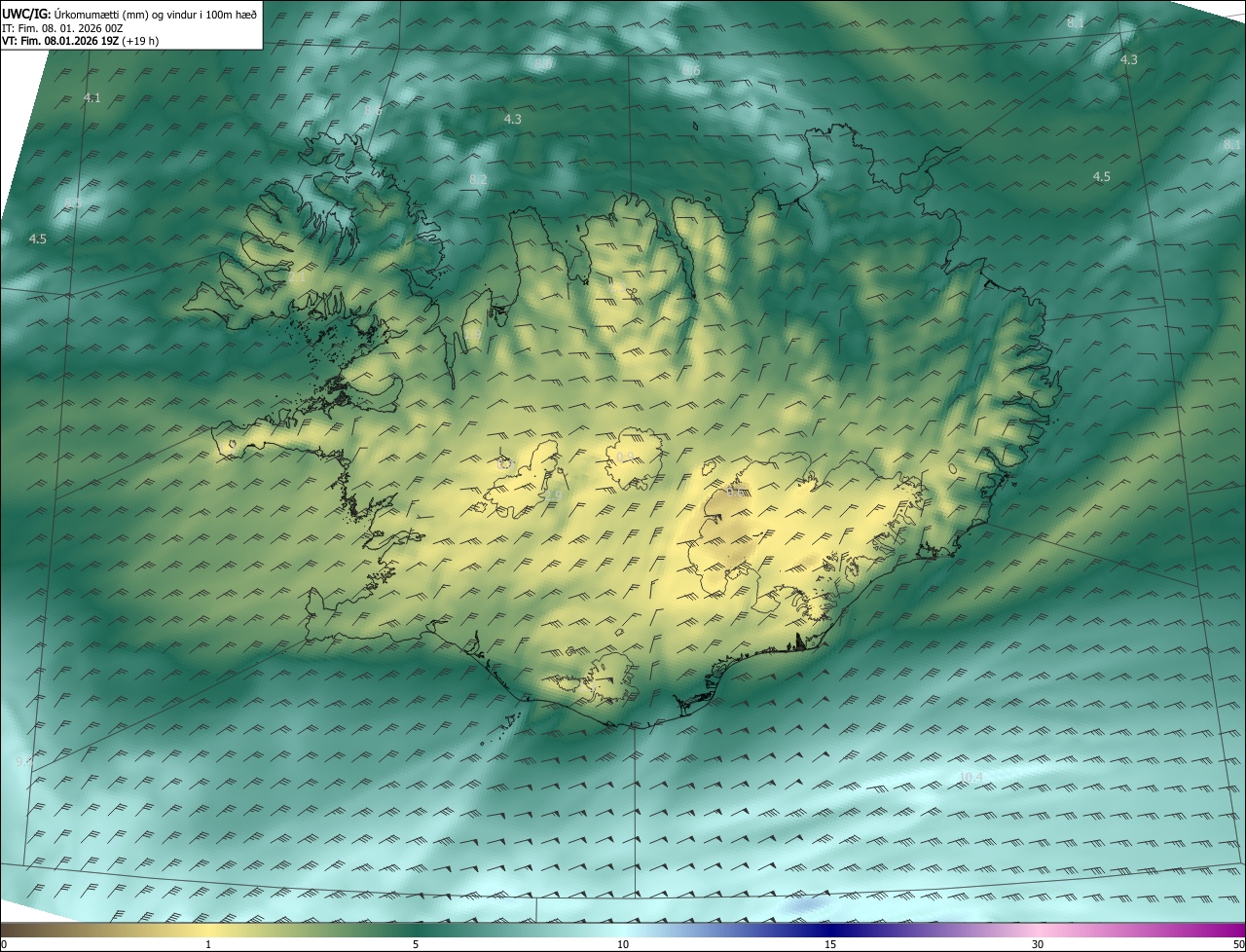Click the '0' tick label on the color scale
1246x952 pixels.
pyautogui.click(x=4, y=945)
